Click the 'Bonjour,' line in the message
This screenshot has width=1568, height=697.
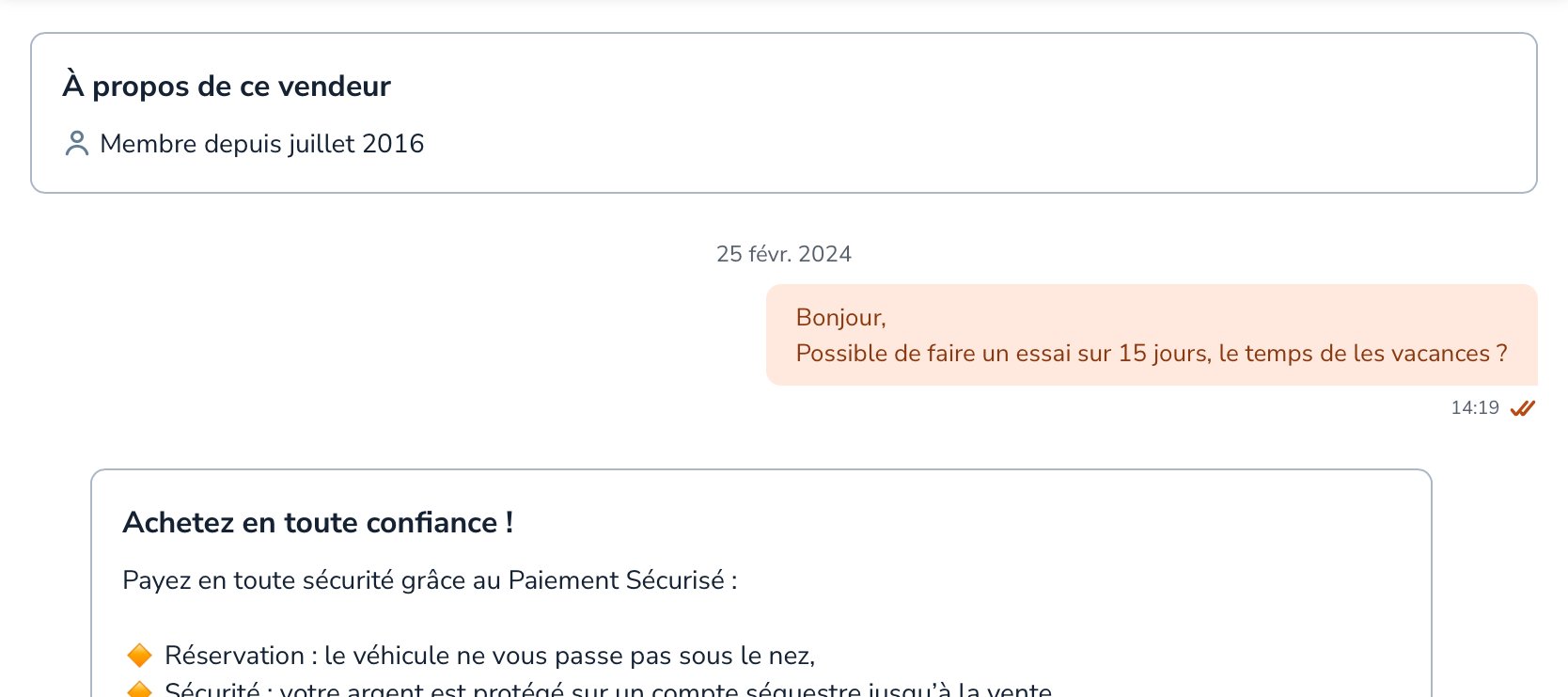(x=841, y=318)
